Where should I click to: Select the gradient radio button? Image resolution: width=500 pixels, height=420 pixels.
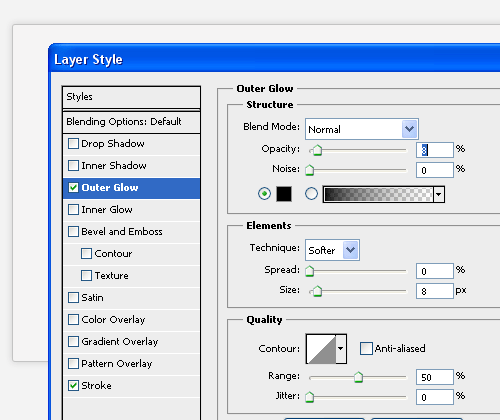pos(311,194)
